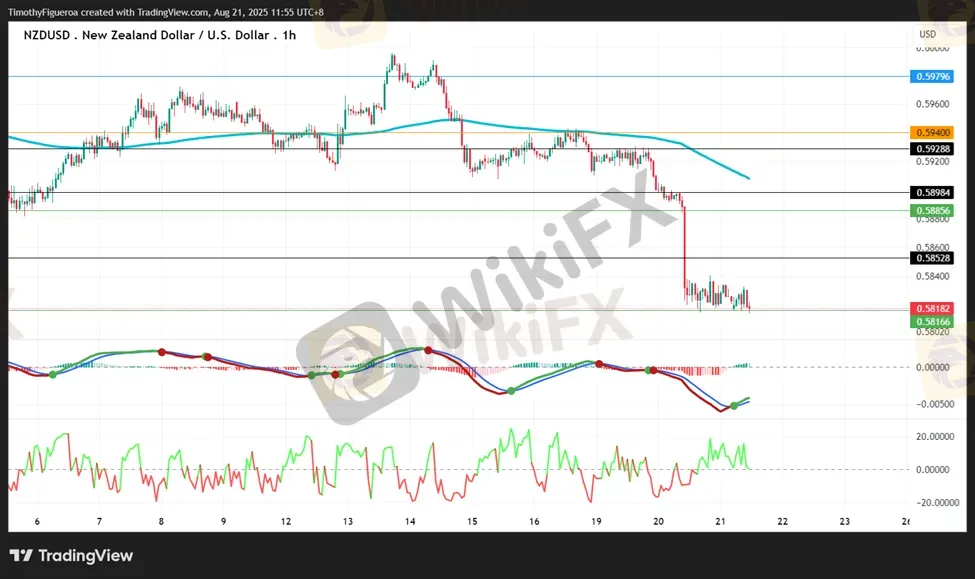Click date 8 on the time axis

point(161,521)
